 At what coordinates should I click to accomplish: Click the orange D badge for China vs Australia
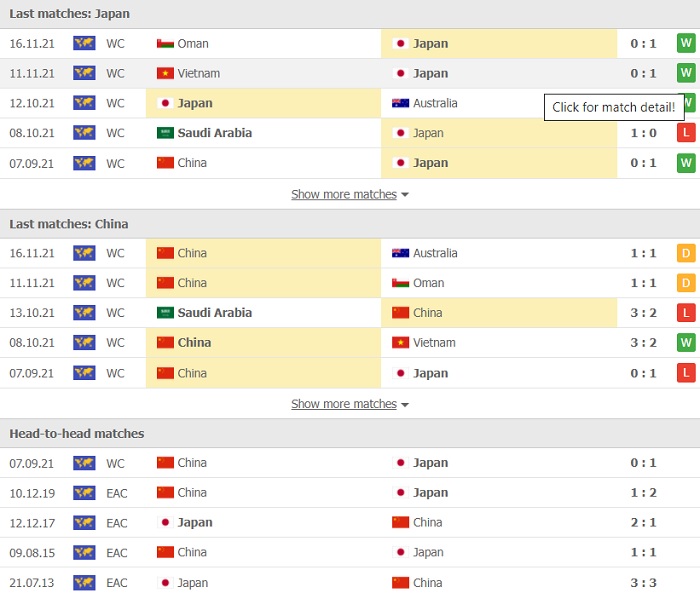point(685,253)
